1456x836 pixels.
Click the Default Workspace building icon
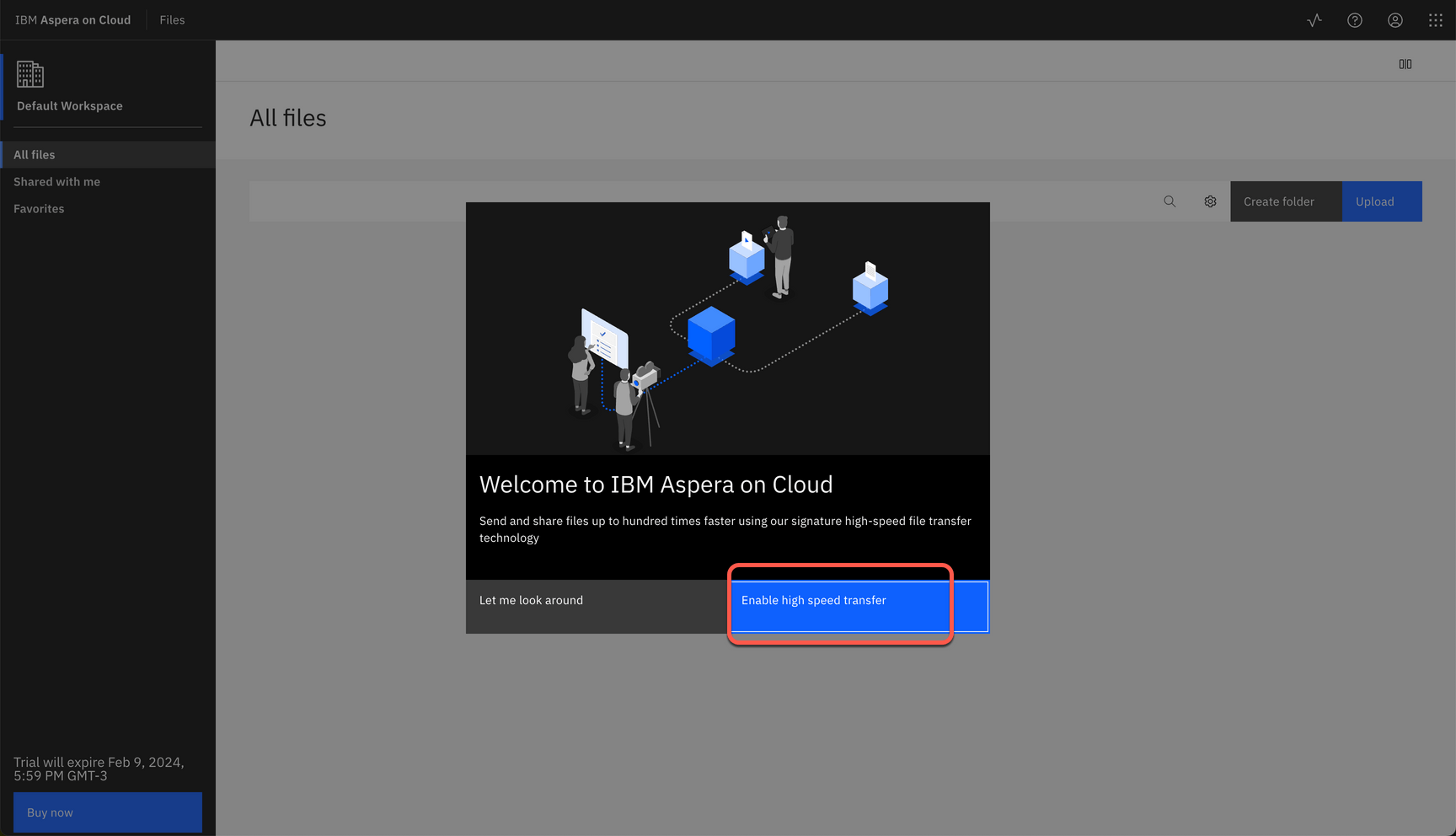coord(30,74)
